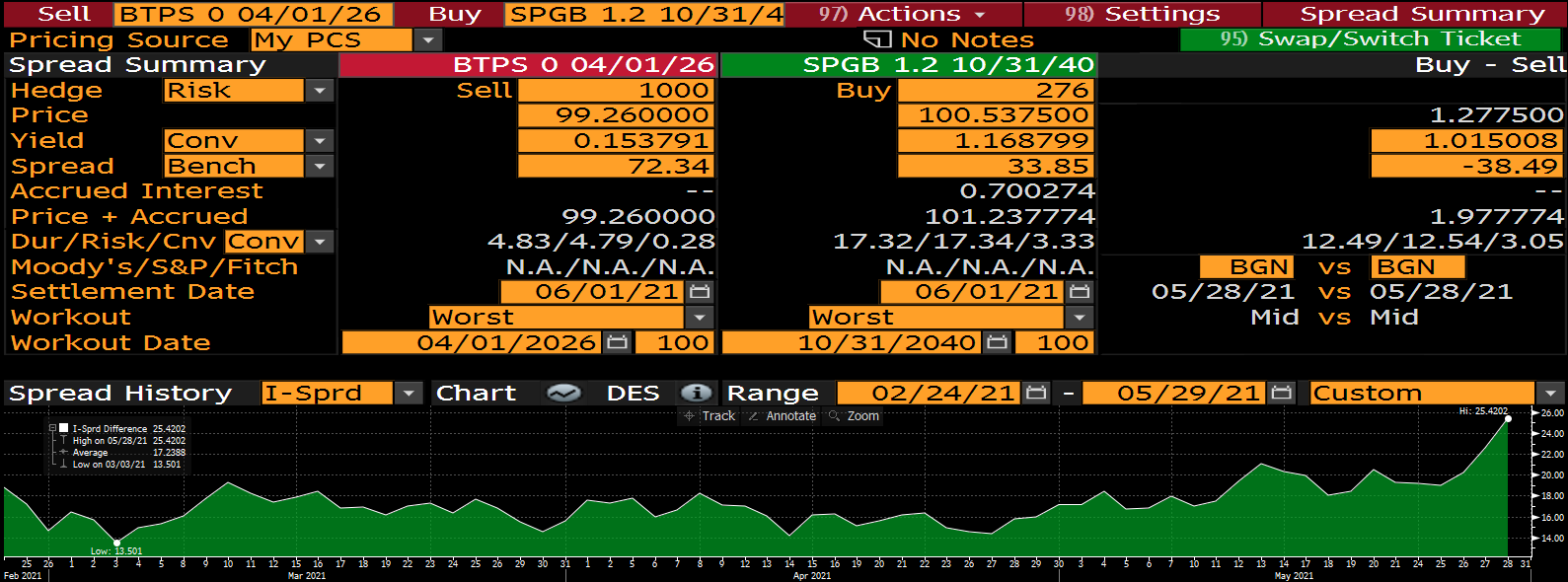Viewport: 1568px width, 582px height.
Task: Edit the SPGB yield field 1.168799
Action: click(995, 141)
